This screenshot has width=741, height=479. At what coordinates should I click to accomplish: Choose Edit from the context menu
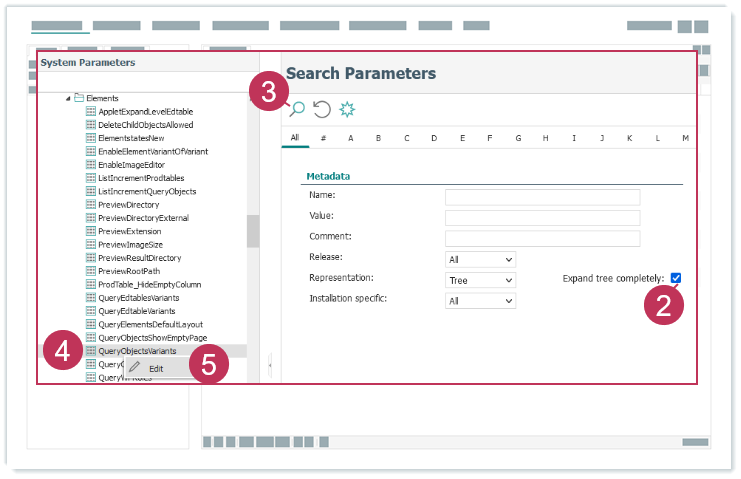click(156, 369)
